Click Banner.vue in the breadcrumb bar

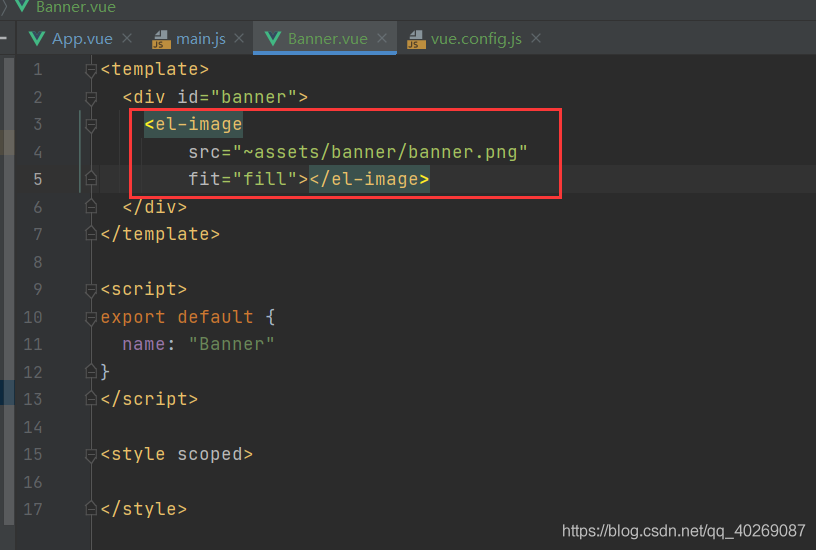[x=75, y=7]
